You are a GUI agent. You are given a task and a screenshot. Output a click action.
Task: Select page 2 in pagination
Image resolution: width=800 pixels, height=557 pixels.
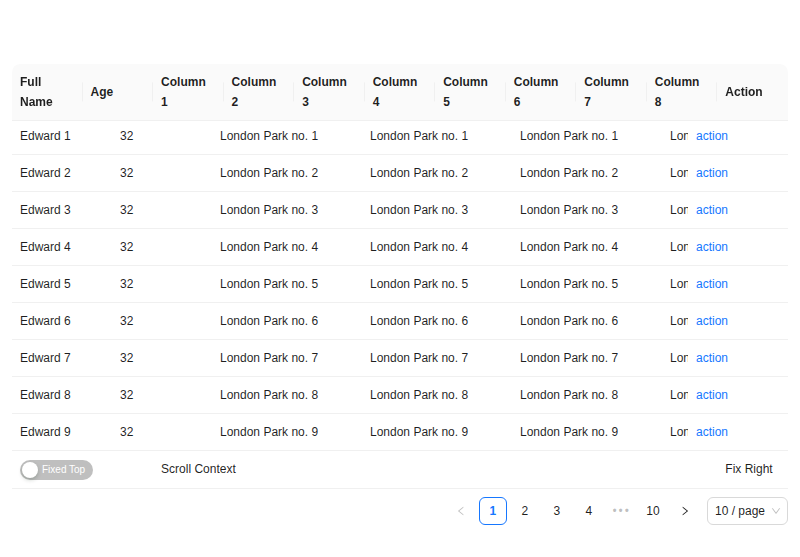coord(525,511)
